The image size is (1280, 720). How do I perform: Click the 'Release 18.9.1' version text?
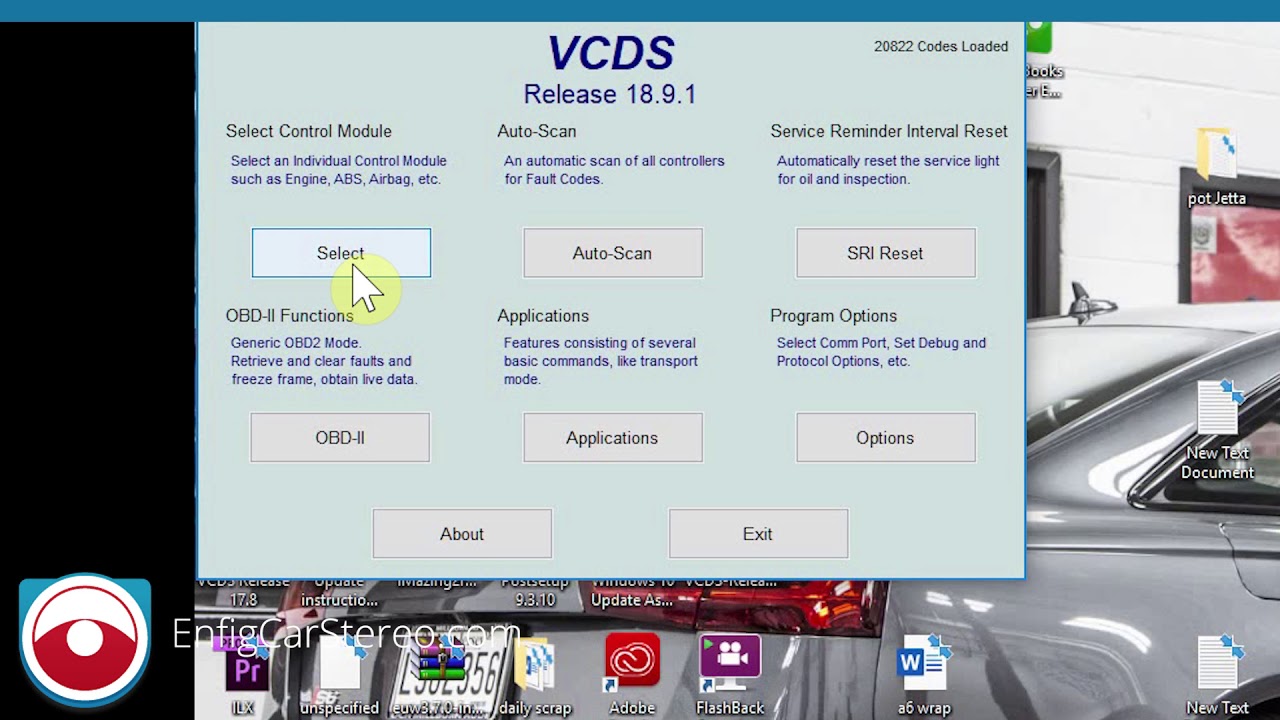[x=610, y=94]
